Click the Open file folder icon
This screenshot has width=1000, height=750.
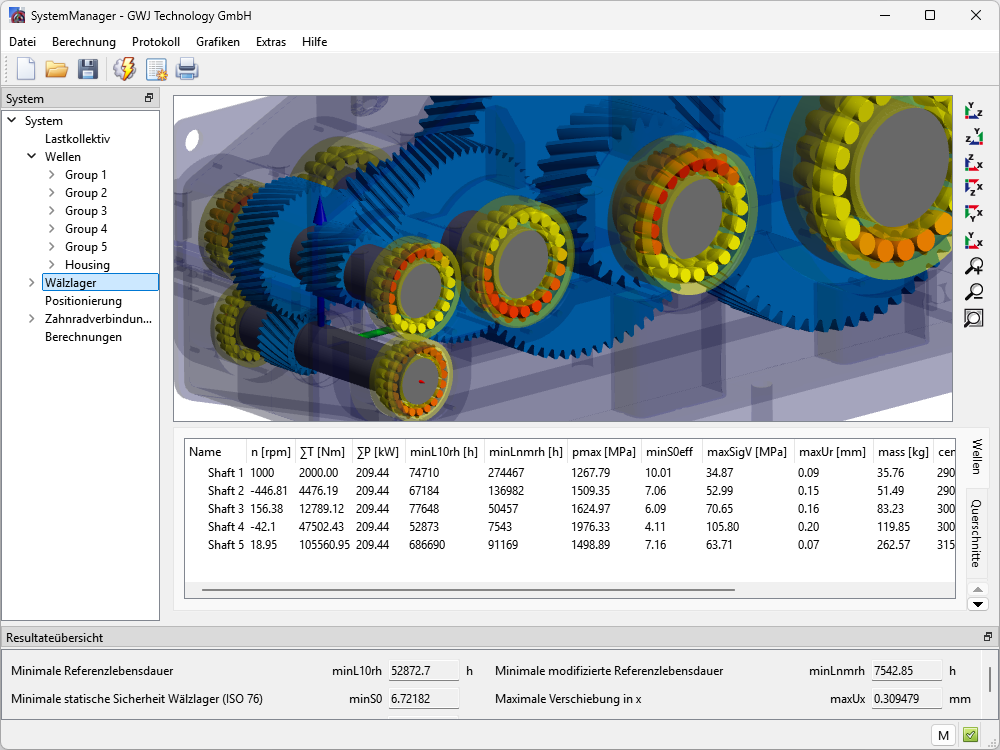(x=57, y=69)
